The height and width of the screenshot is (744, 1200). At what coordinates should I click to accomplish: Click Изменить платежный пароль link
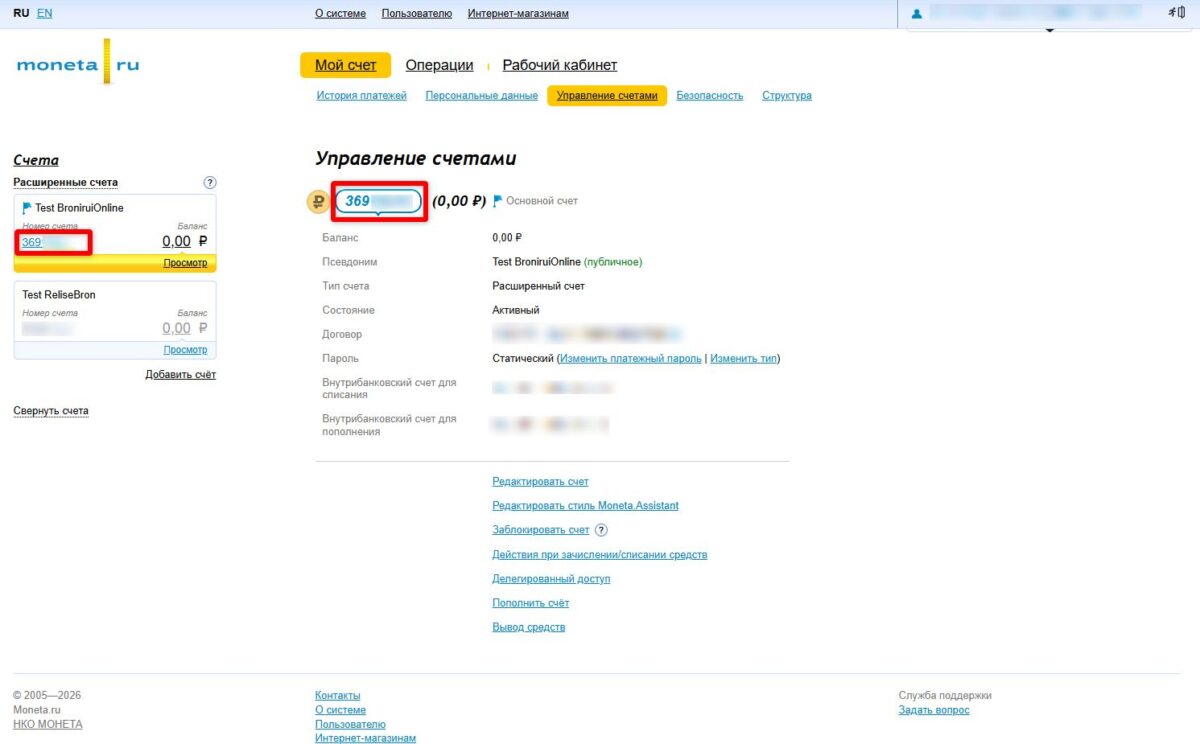[x=630, y=358]
